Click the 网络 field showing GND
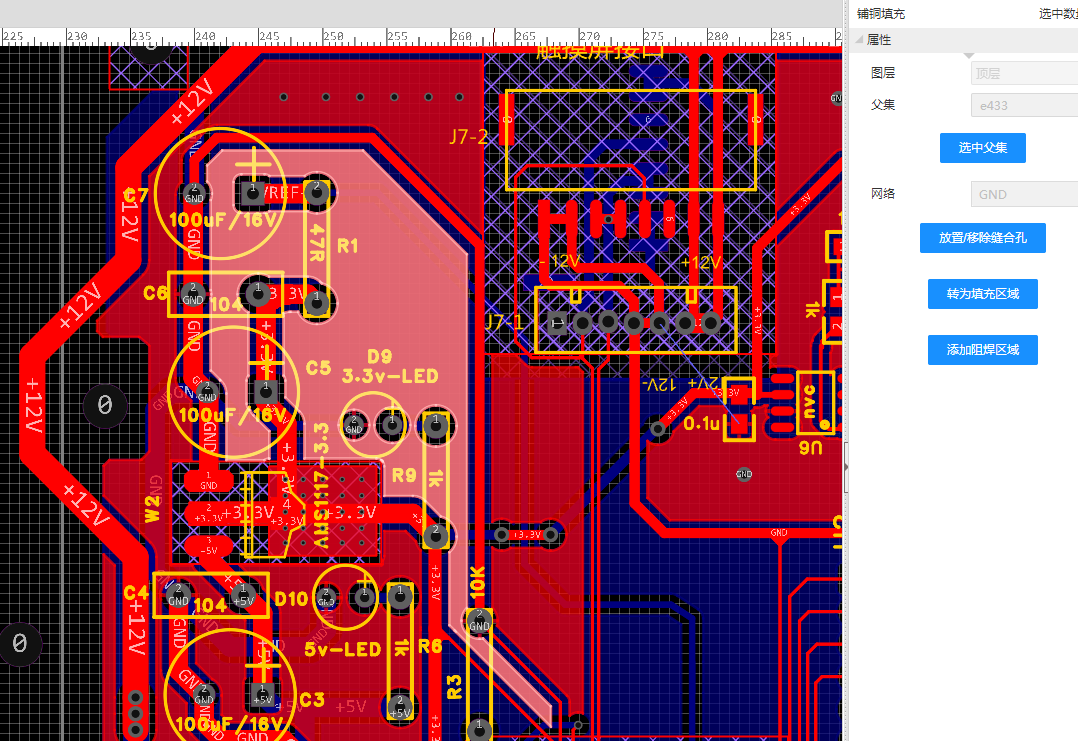The image size is (1078, 741). [1023, 194]
